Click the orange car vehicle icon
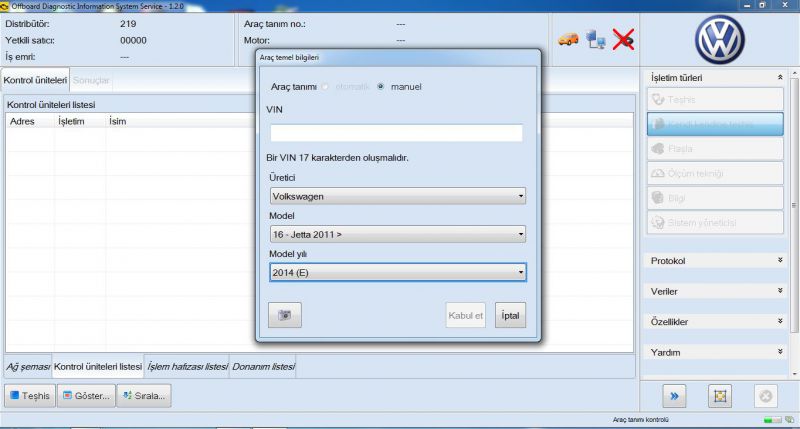The image size is (800, 429). click(568, 39)
